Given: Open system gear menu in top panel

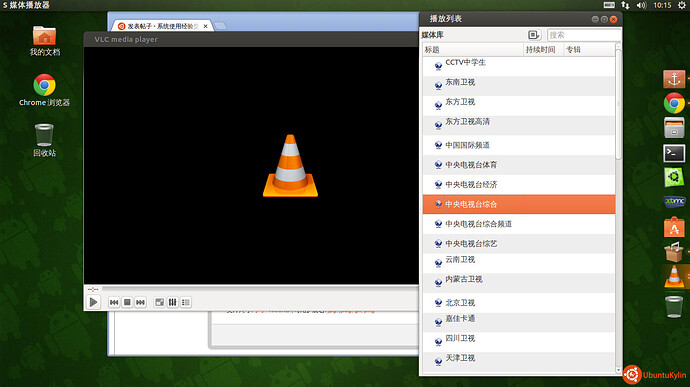Looking at the screenshot, I should point(681,5).
